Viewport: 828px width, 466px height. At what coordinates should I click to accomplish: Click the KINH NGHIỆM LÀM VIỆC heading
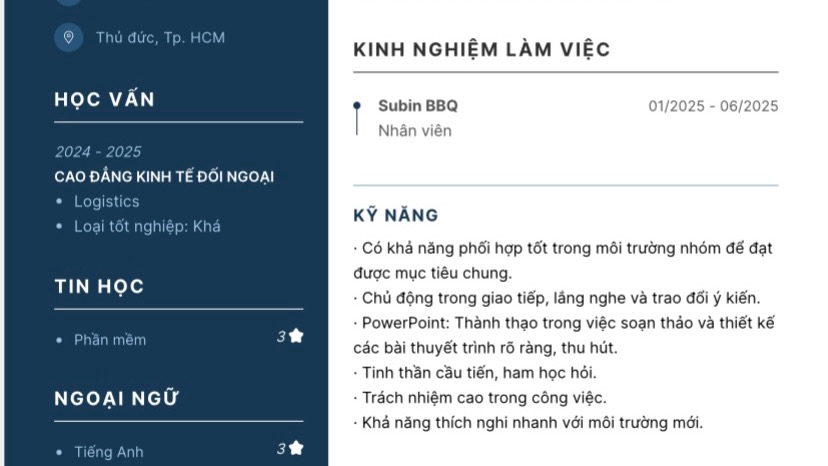pos(482,50)
